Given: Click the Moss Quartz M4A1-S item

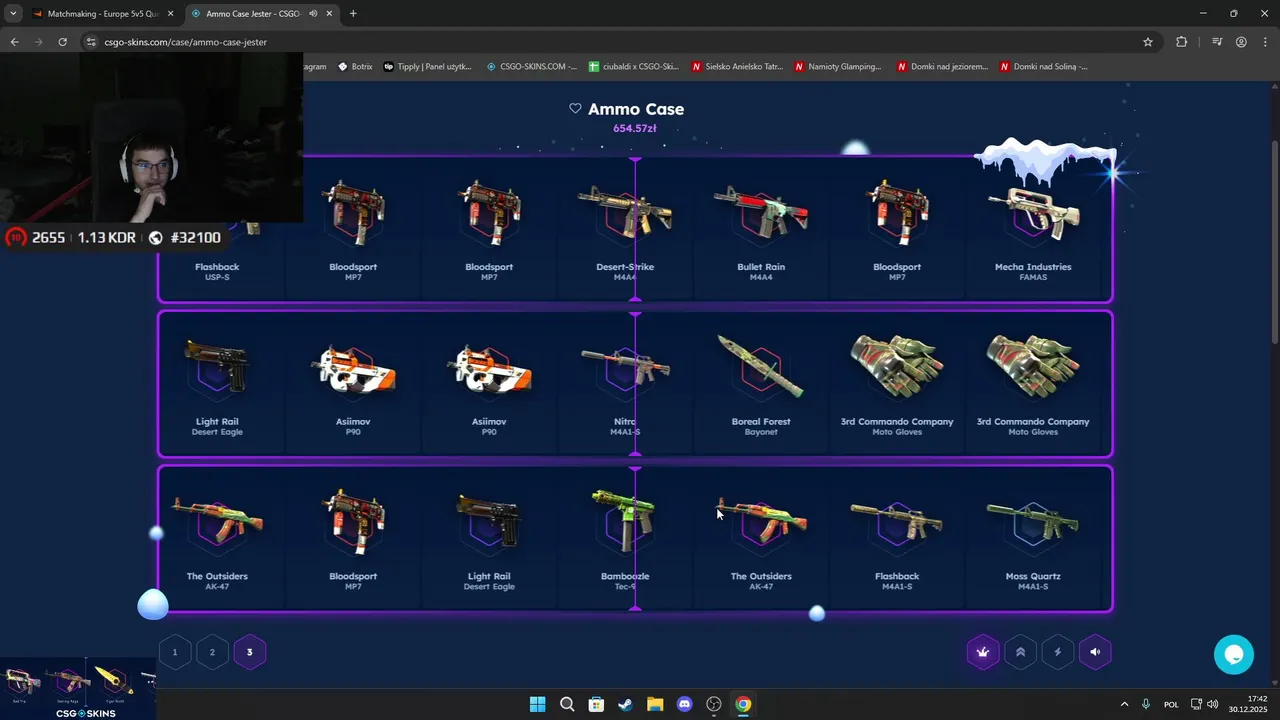Looking at the screenshot, I should pos(1033,539).
